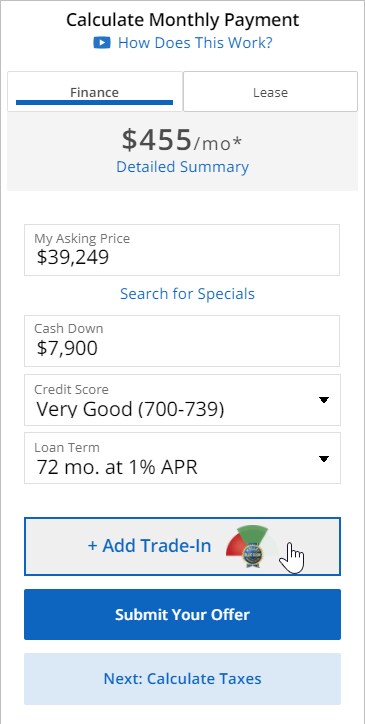The width and height of the screenshot is (365, 724).
Task: Click the Credit Score dropdown arrow
Action: coord(324,400)
